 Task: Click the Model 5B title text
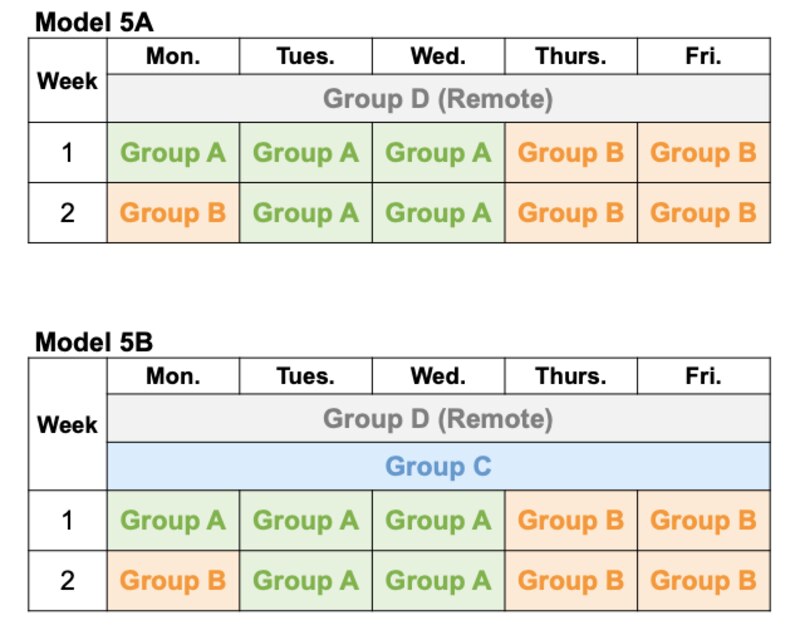(93, 342)
